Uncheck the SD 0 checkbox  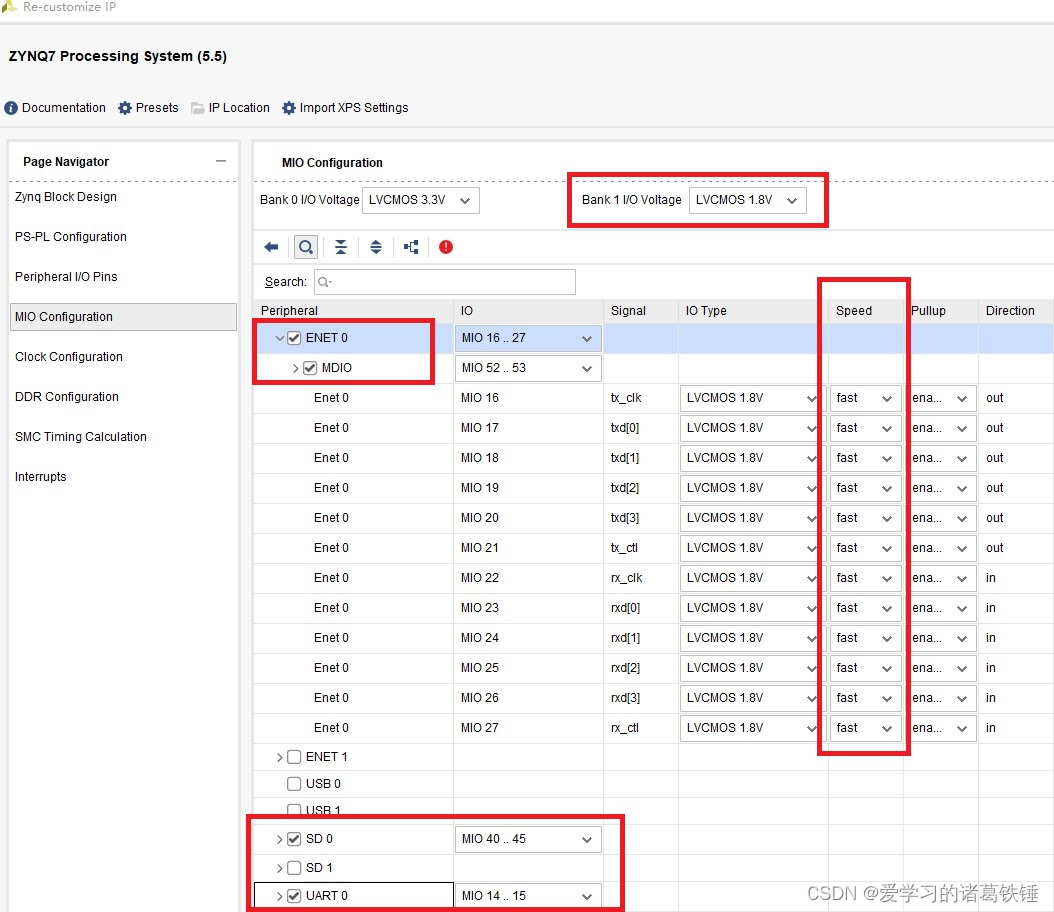tap(294, 839)
